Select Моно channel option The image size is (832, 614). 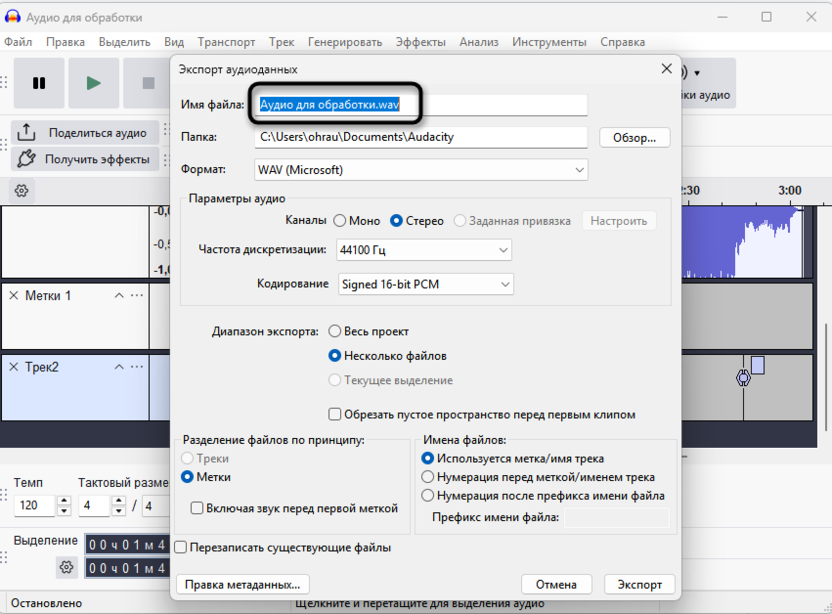(340, 221)
